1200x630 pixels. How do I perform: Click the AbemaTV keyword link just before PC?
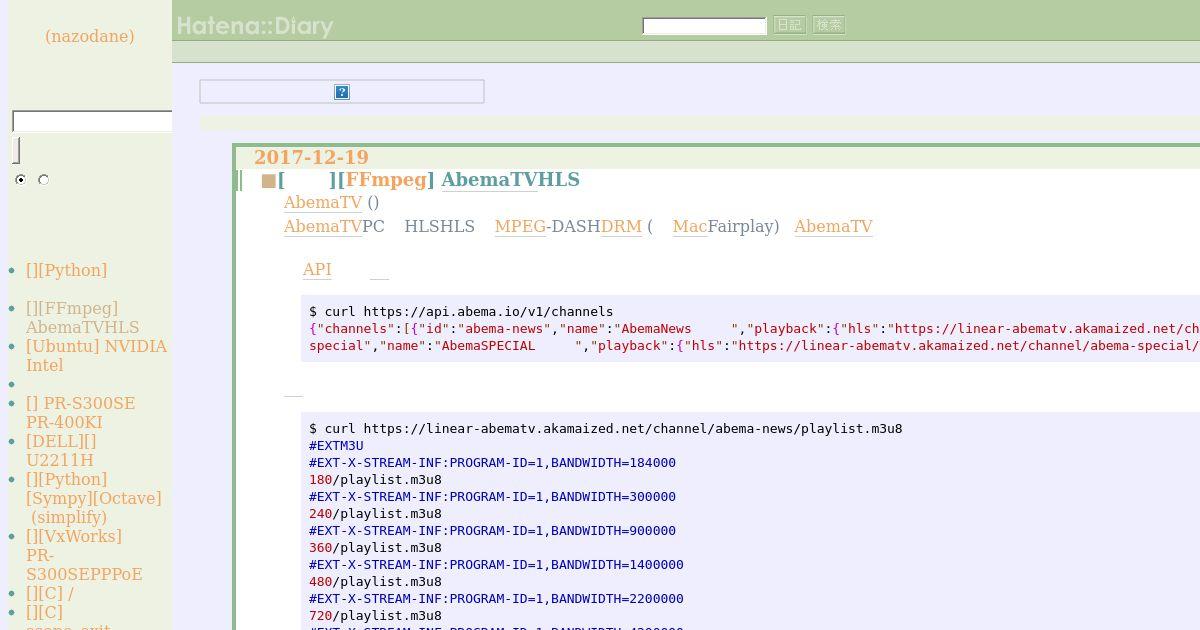pos(323,227)
